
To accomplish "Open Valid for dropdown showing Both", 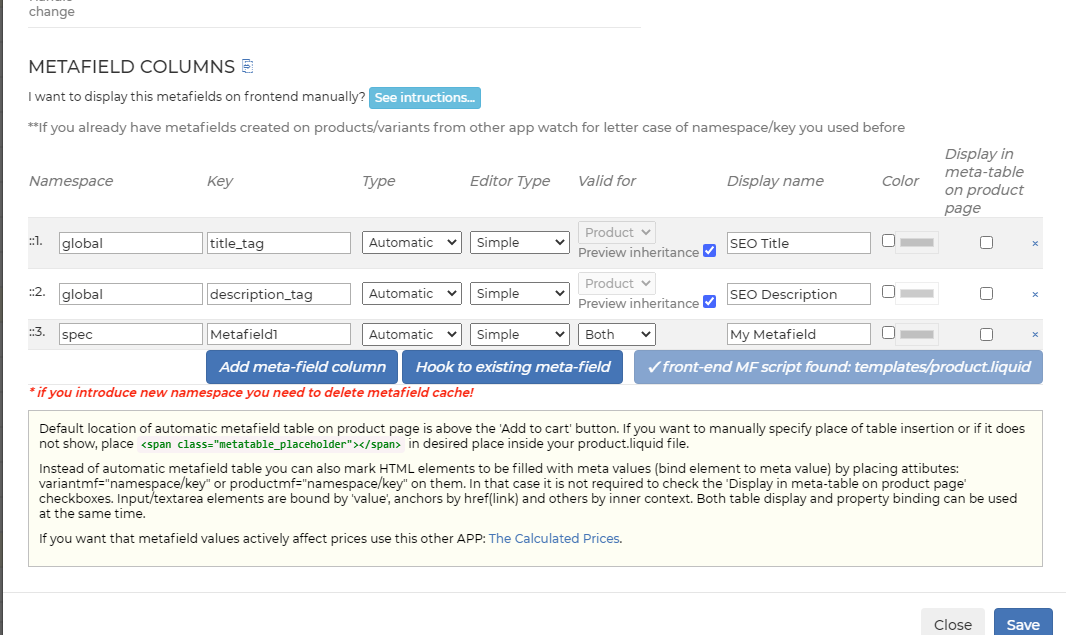I will click(616, 334).
